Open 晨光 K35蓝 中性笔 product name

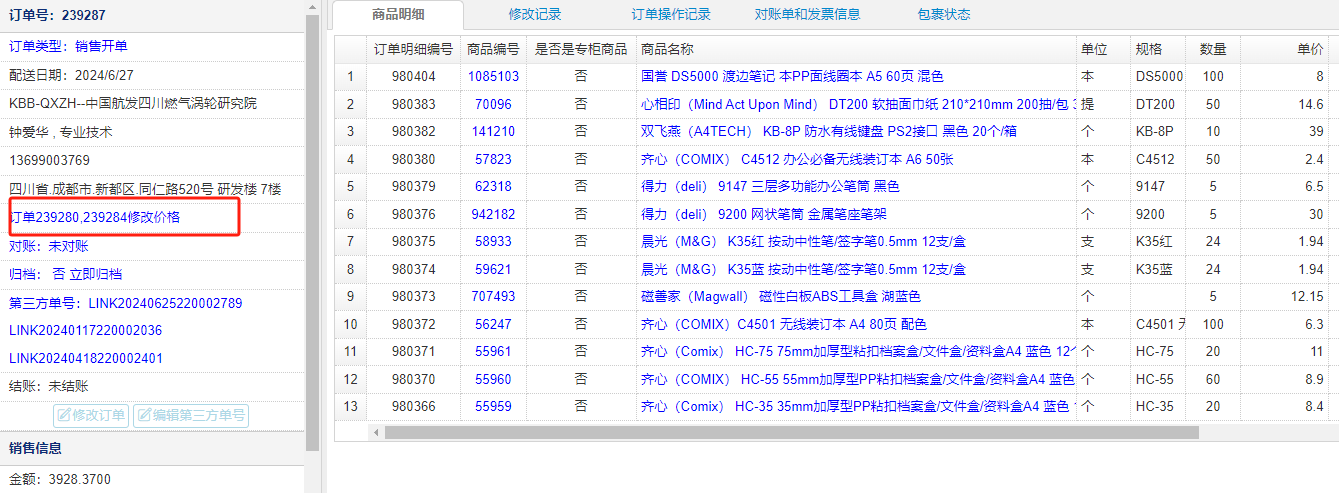[803, 269]
